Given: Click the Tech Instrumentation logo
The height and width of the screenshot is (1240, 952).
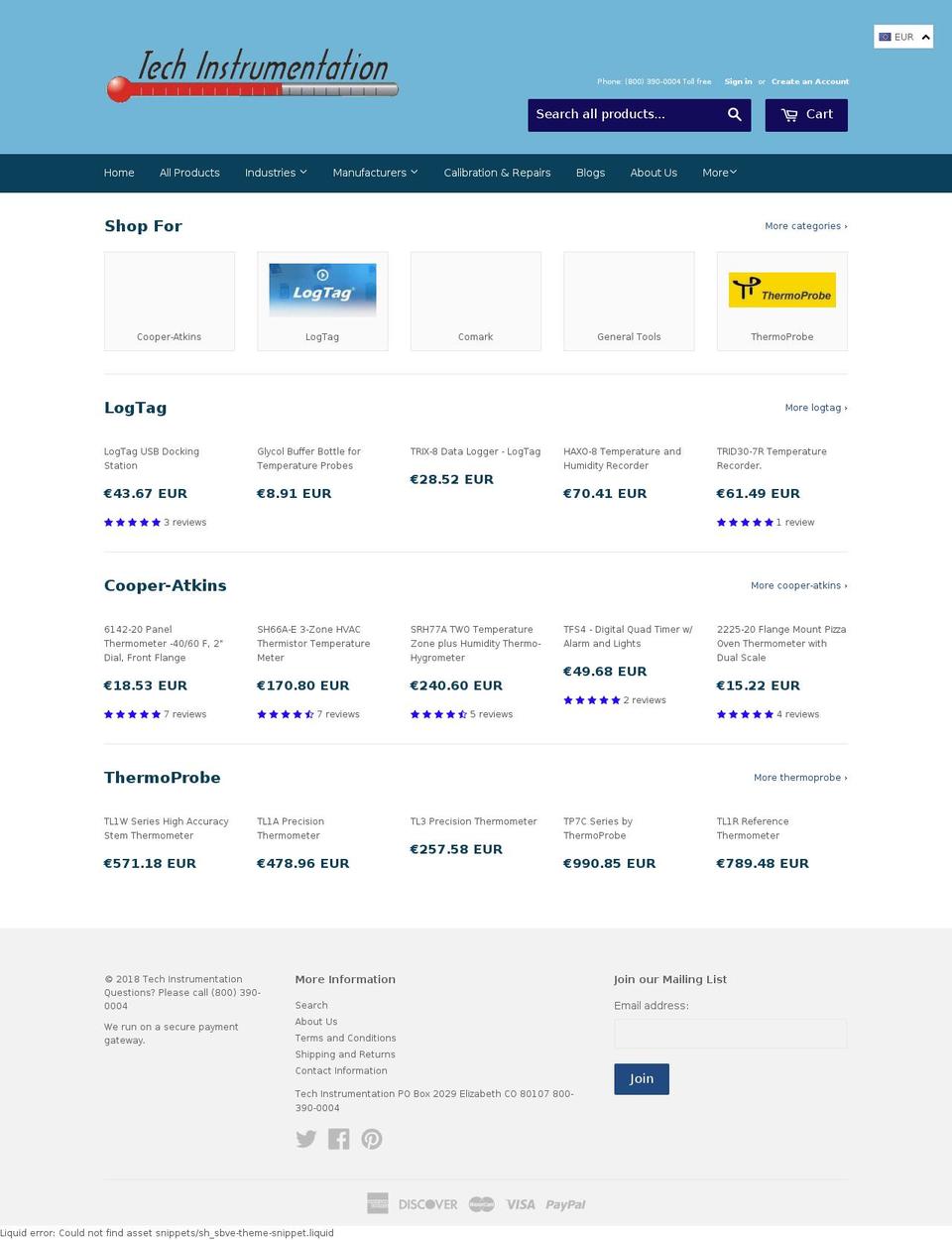Looking at the screenshot, I should pos(253,76).
